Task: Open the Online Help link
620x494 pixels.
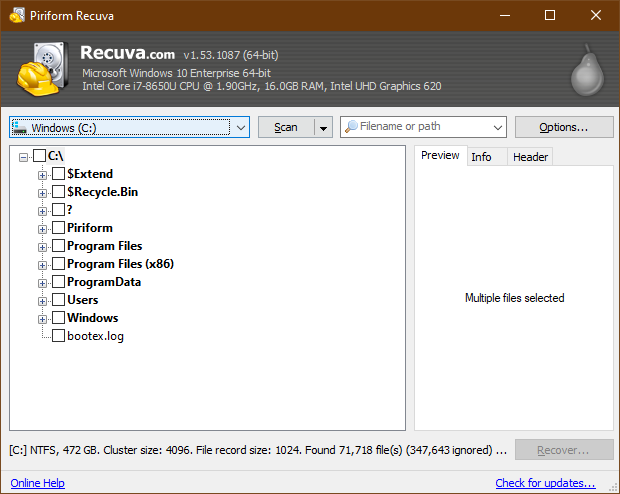Action: click(37, 483)
